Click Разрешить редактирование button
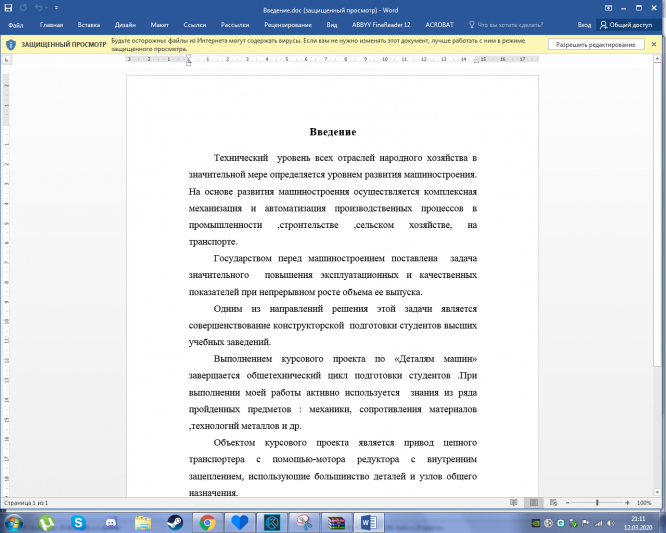Viewport: 666px width, 533px height. [x=595, y=45]
